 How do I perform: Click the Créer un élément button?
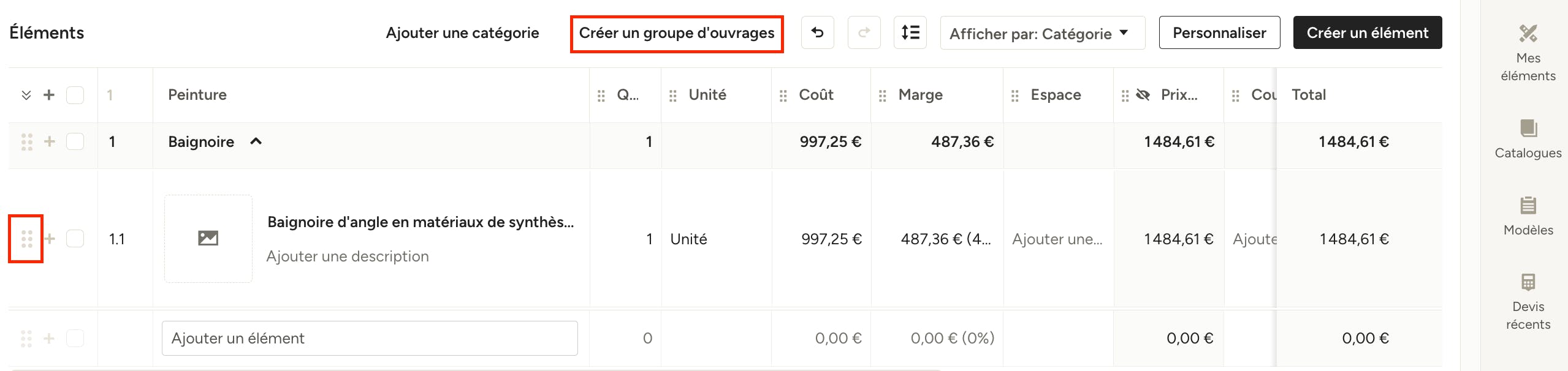(1367, 32)
